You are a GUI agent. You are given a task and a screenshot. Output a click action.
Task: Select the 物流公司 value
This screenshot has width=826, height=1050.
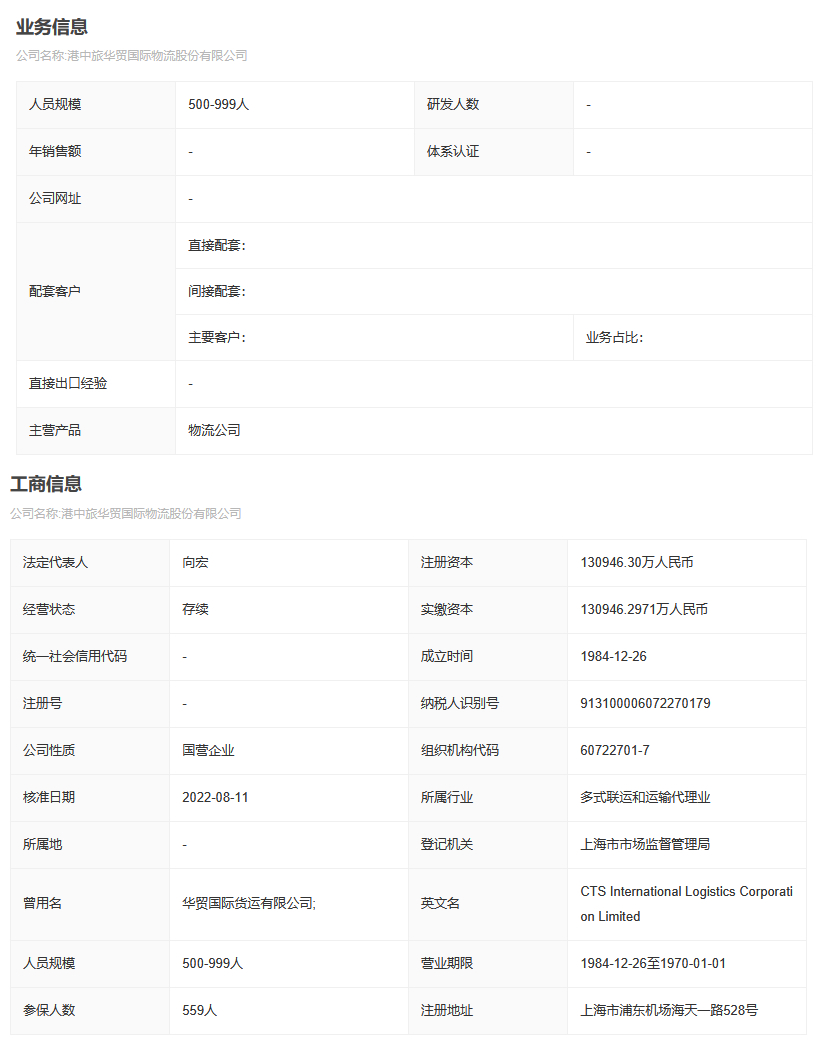coord(214,431)
